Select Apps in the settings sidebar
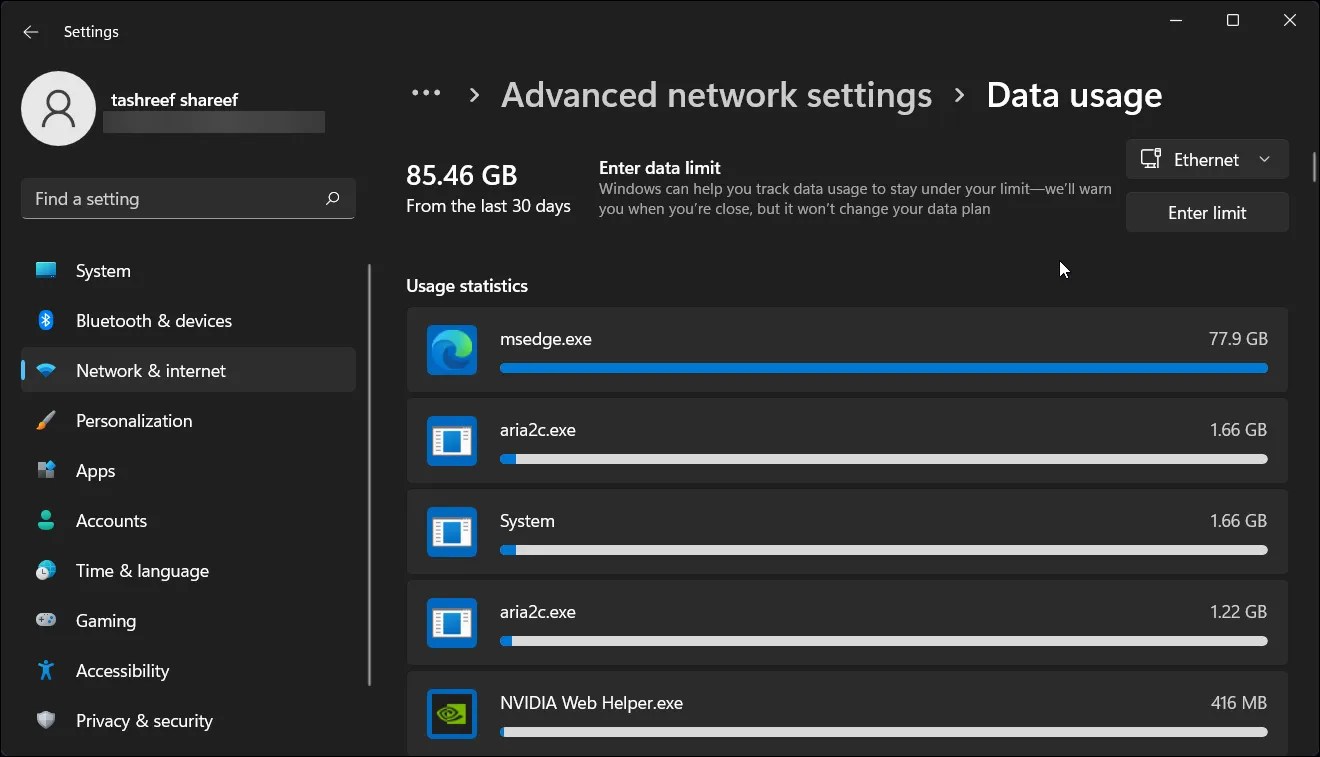 (x=95, y=470)
